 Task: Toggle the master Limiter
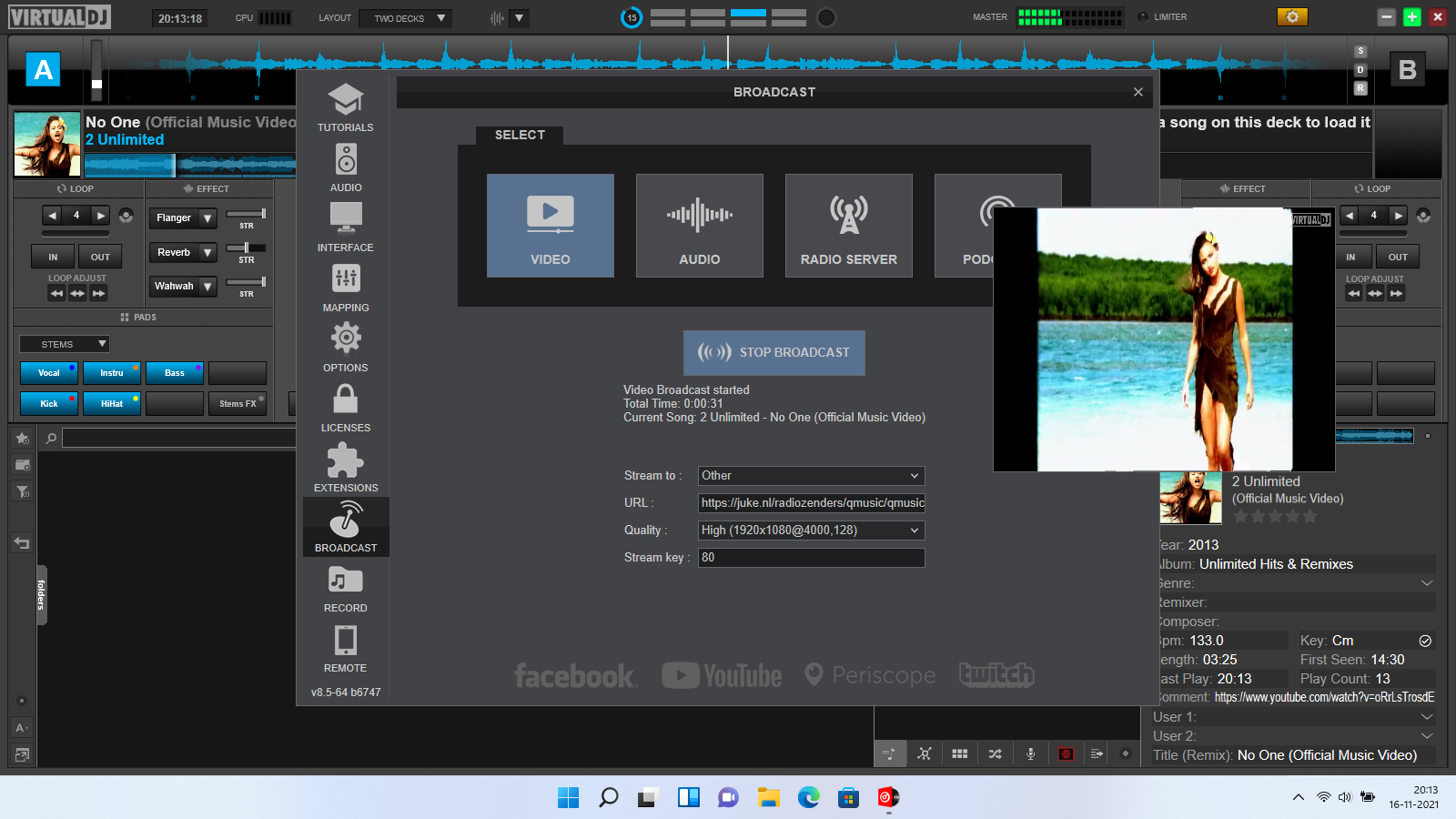point(1163,17)
